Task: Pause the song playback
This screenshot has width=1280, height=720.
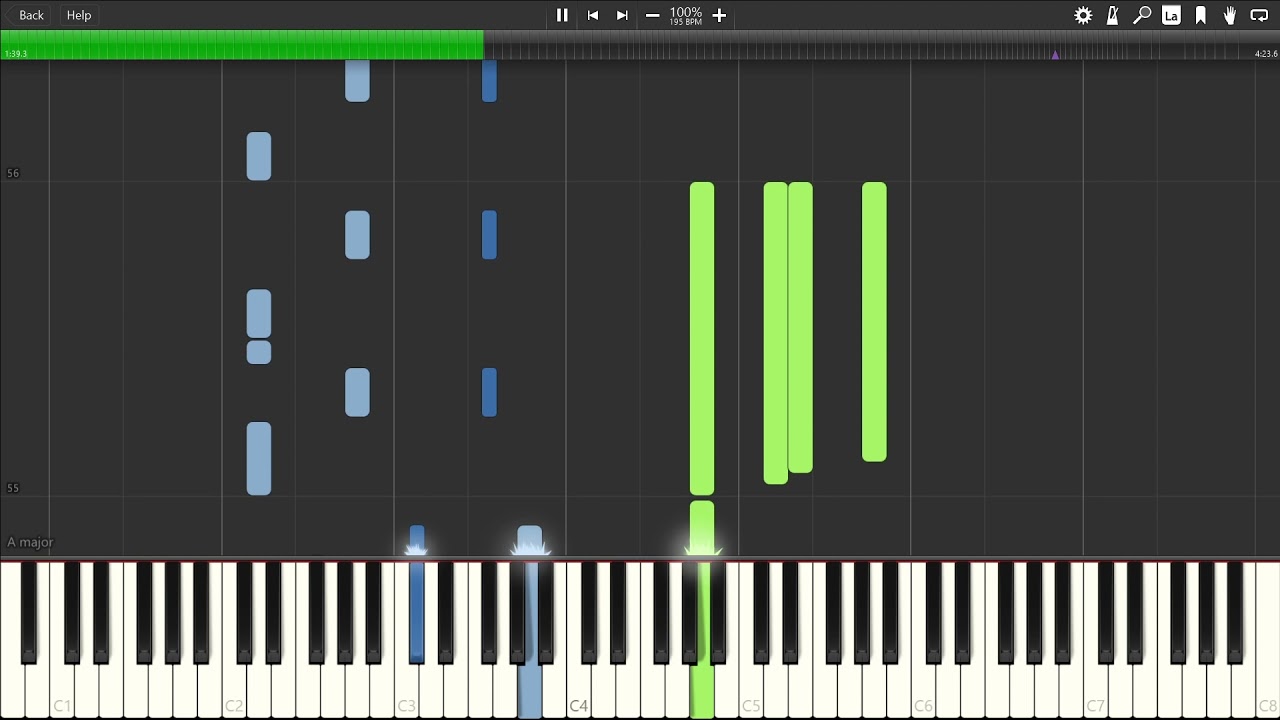Action: click(562, 15)
